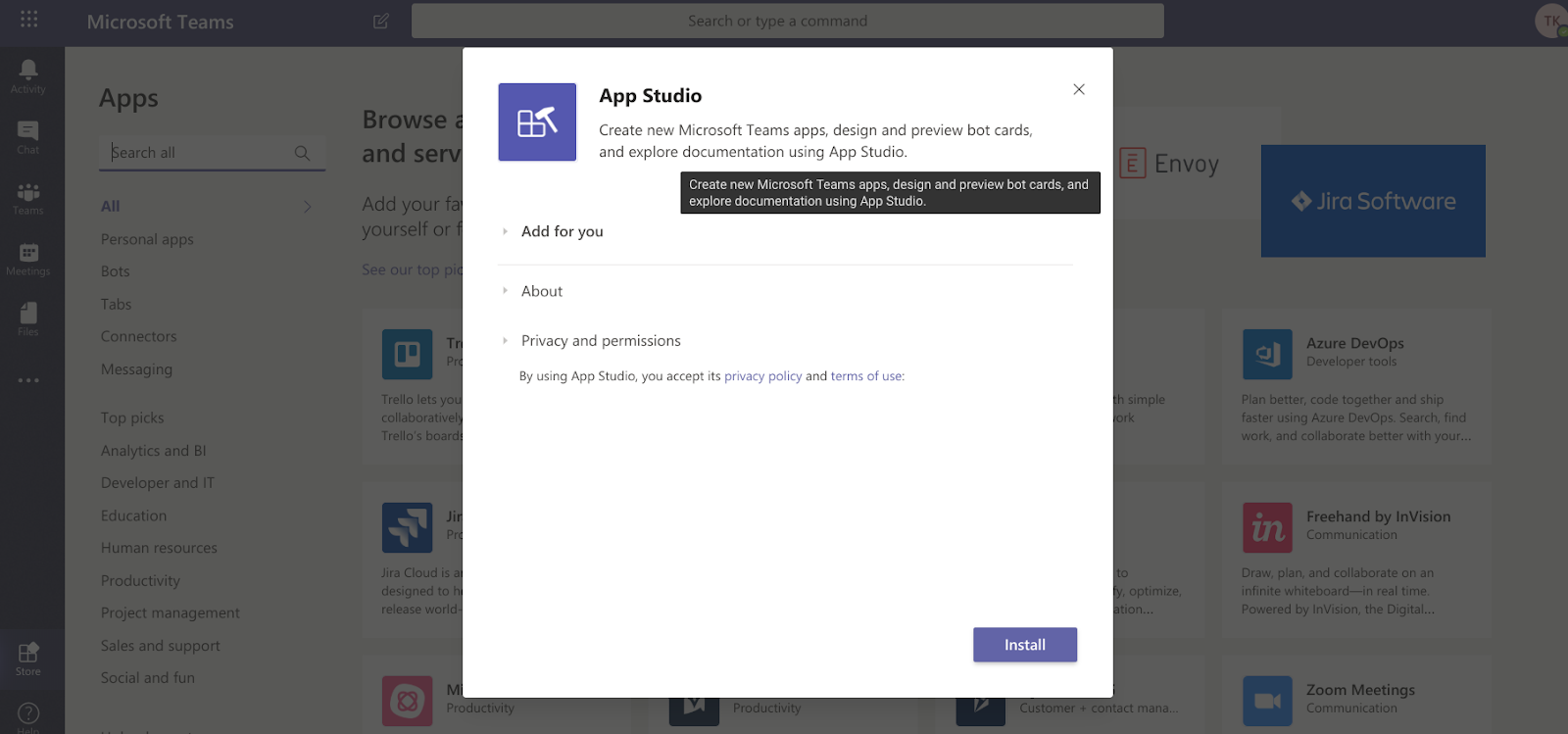Click the more apps ellipsis icon

pos(28,379)
